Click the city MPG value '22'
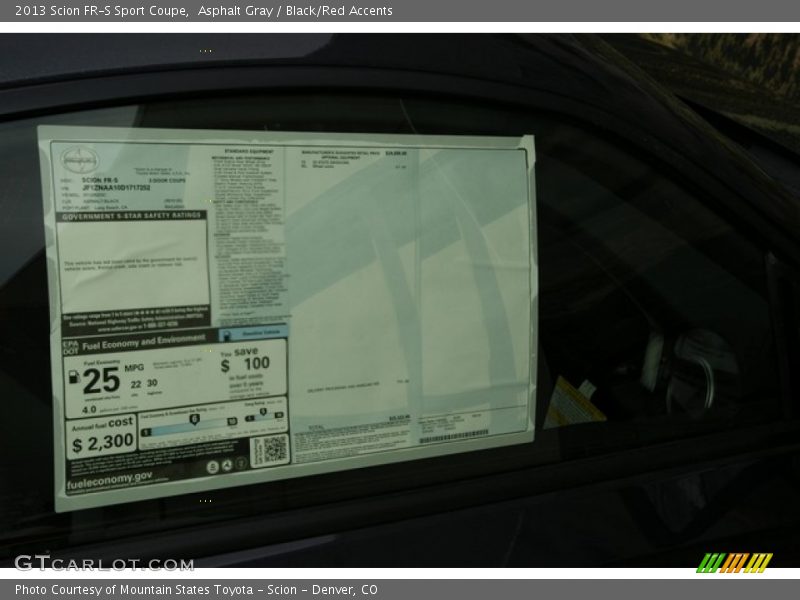800x600 pixels. pos(136,384)
